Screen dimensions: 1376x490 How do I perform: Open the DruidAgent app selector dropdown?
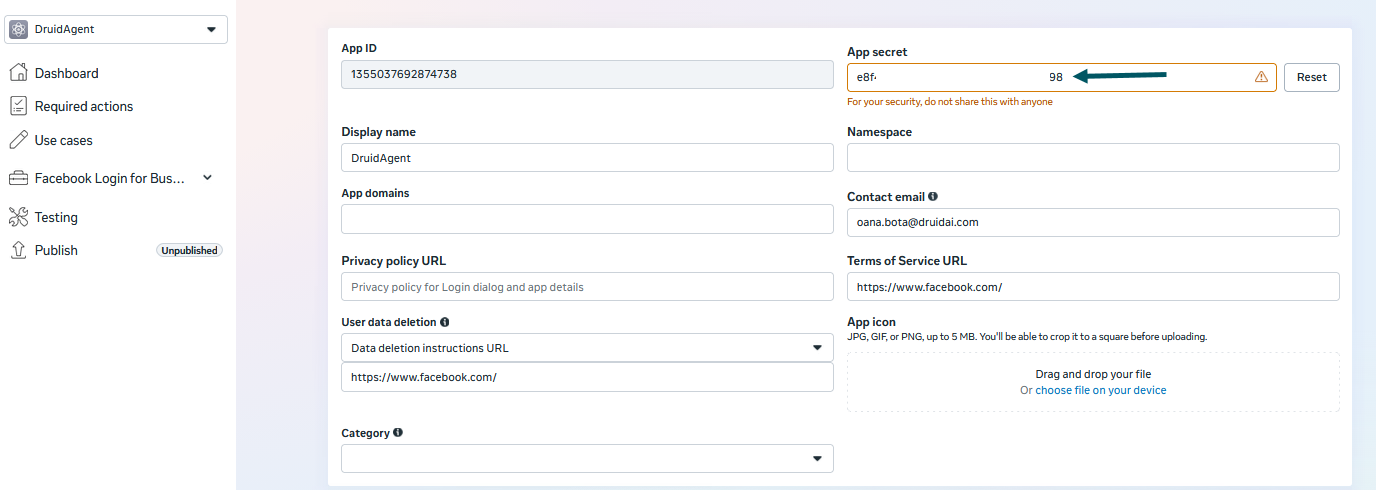[116, 30]
